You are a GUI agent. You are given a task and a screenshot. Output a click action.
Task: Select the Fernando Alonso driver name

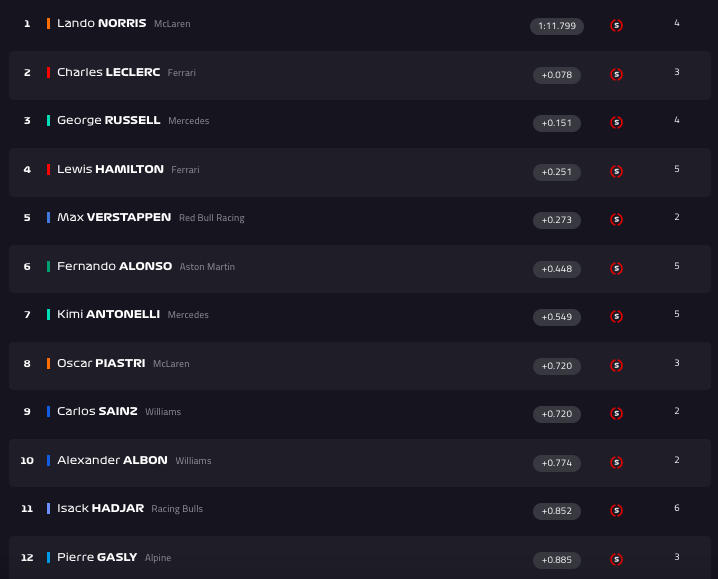tap(114, 266)
